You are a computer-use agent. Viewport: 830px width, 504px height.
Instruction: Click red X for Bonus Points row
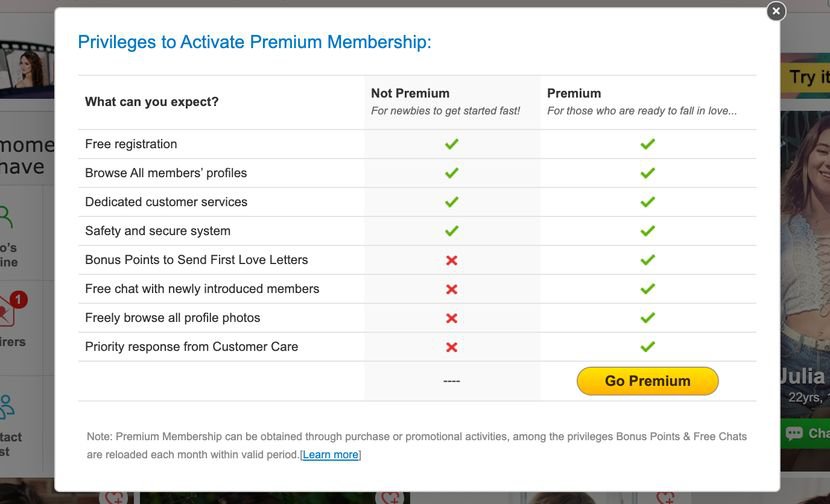[x=452, y=260]
